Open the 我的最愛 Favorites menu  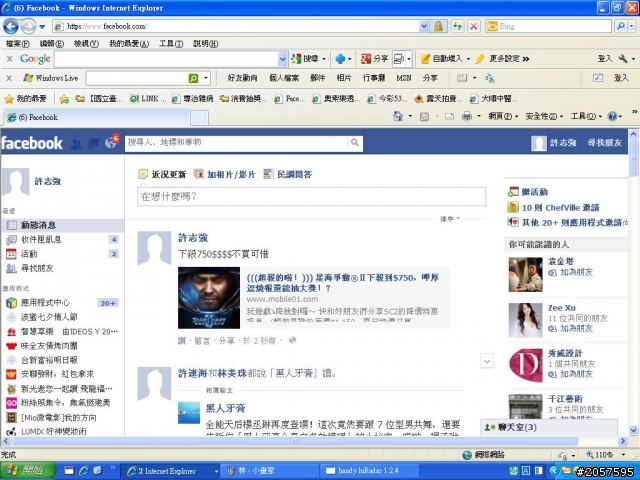click(129, 44)
